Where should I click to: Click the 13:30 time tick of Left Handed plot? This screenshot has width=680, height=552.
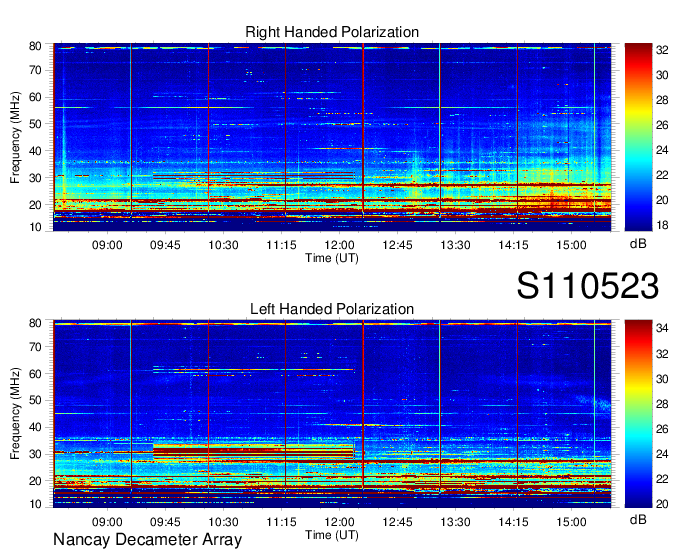[455, 522]
